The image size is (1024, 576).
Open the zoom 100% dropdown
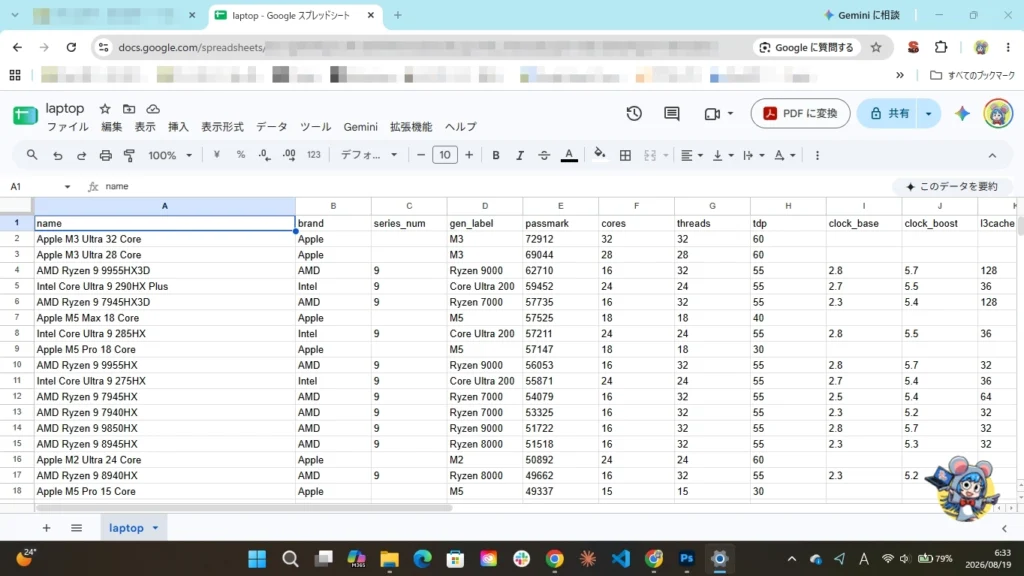(x=170, y=155)
